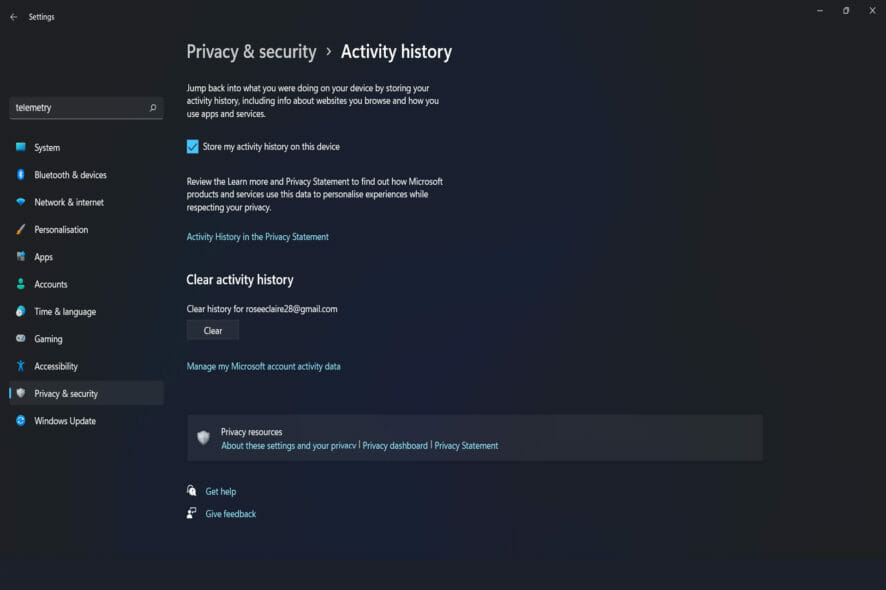Screen dimensions: 886x590
Task: Open Manage my Microsoft account activity data
Action: tap(263, 366)
